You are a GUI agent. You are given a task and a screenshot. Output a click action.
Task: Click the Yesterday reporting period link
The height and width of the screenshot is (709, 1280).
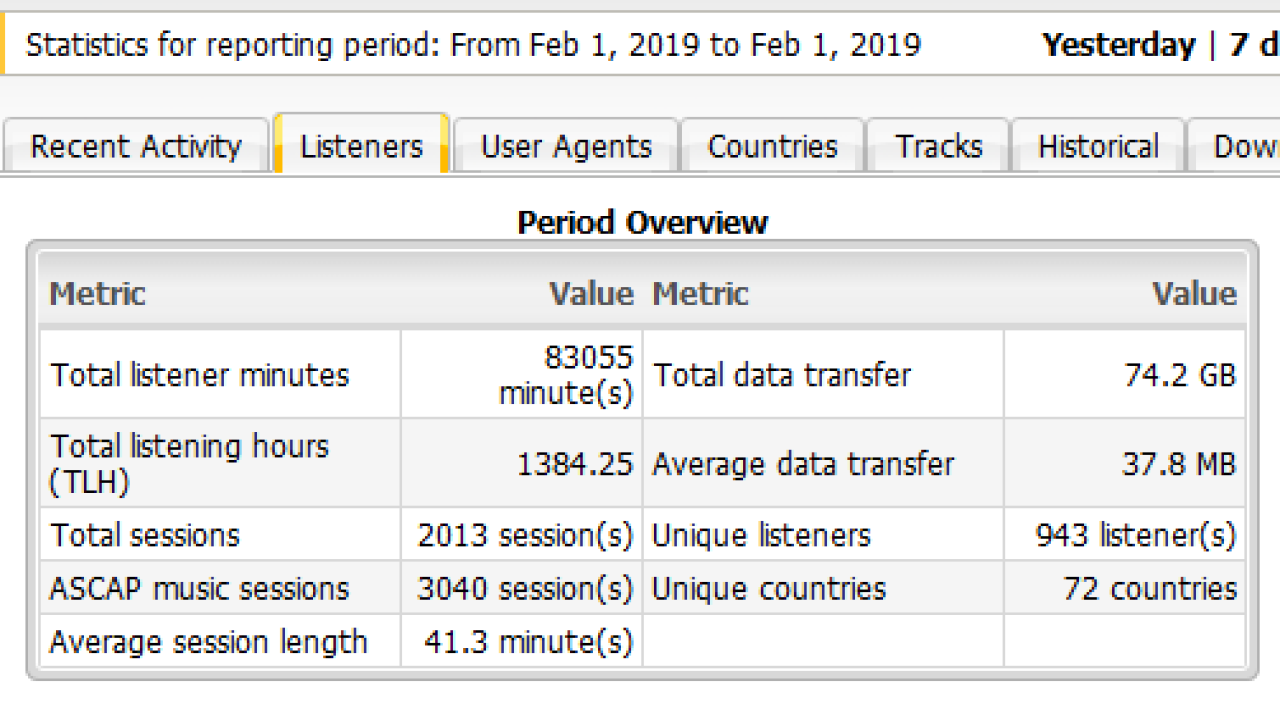click(1118, 45)
